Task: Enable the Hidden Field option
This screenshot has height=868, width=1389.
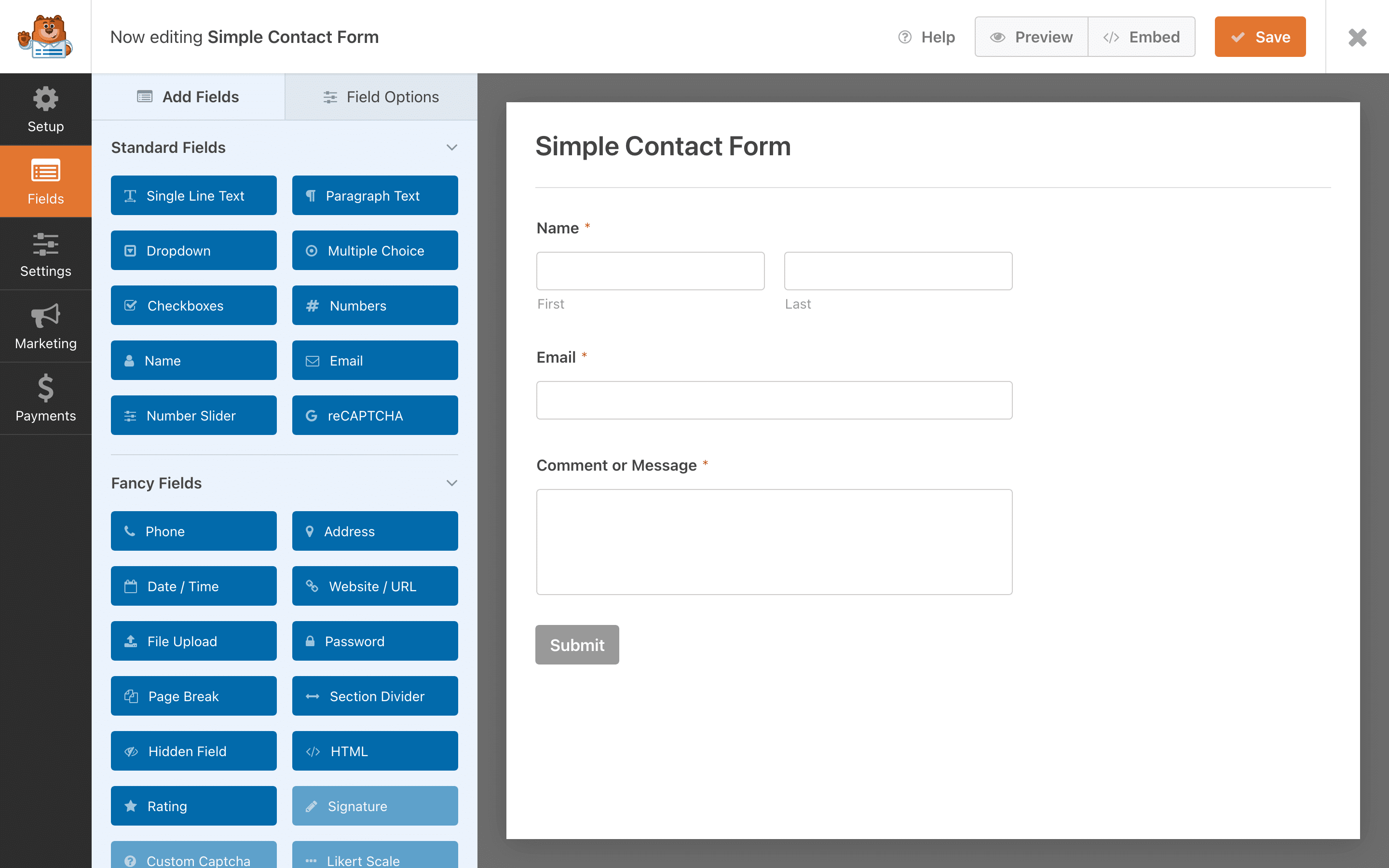Action: (x=195, y=751)
